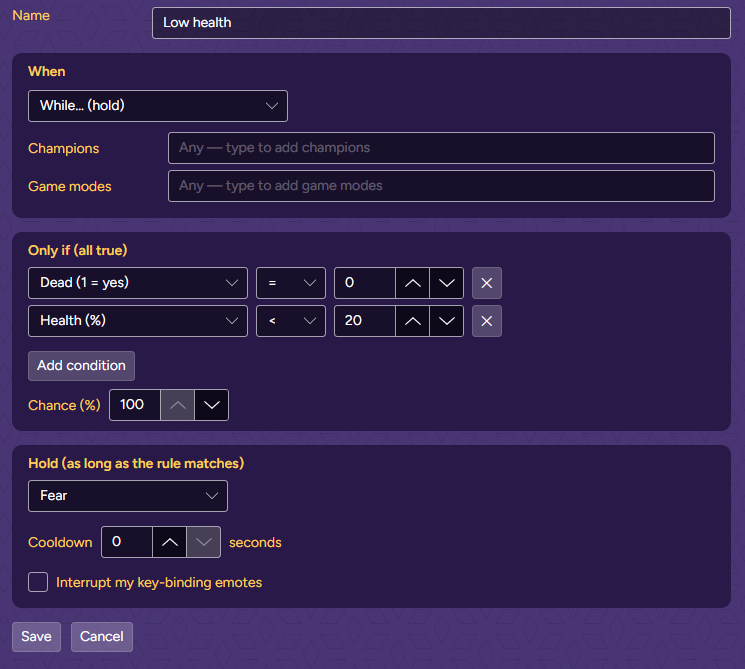Toggle Interrupt my key-binding emotes checkbox

(38, 582)
